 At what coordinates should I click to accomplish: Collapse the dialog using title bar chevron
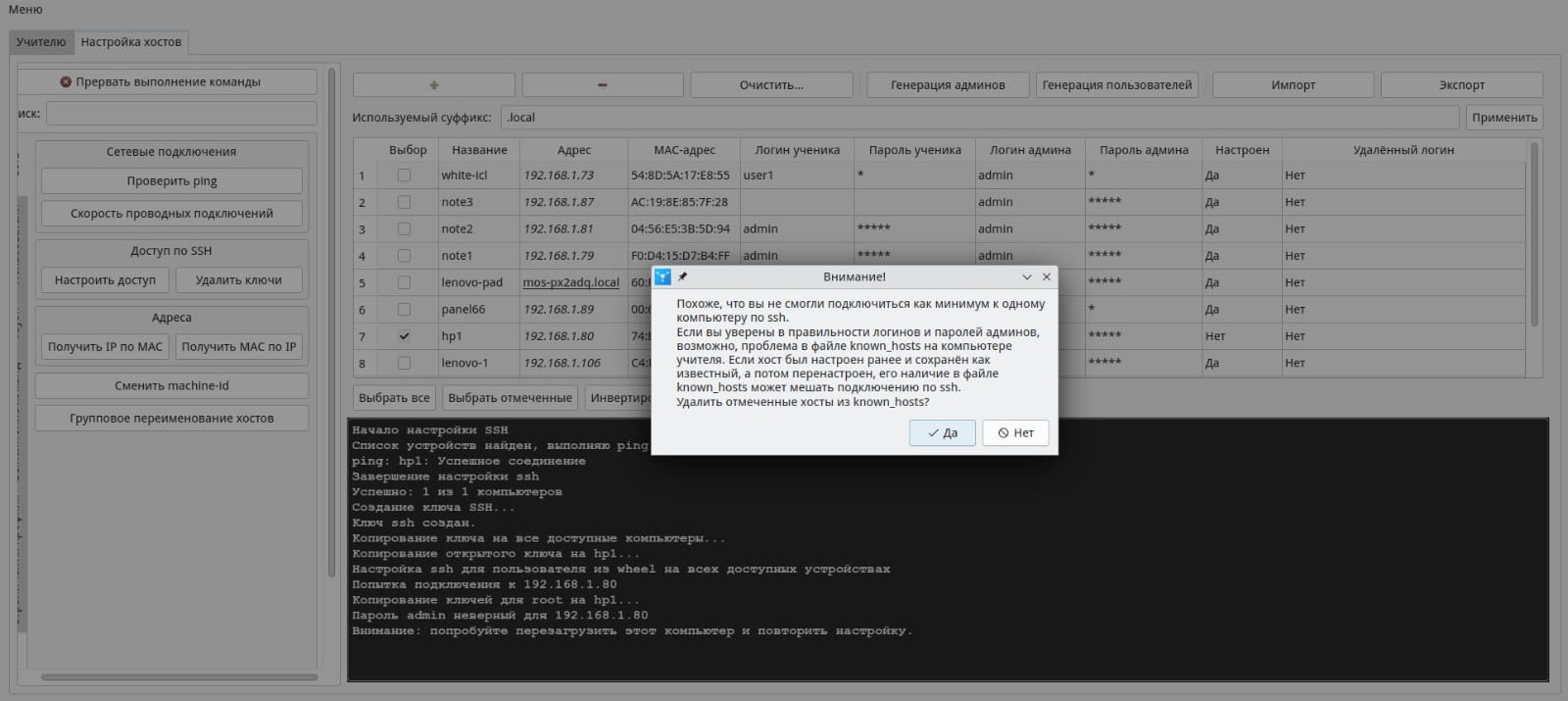click(1026, 277)
